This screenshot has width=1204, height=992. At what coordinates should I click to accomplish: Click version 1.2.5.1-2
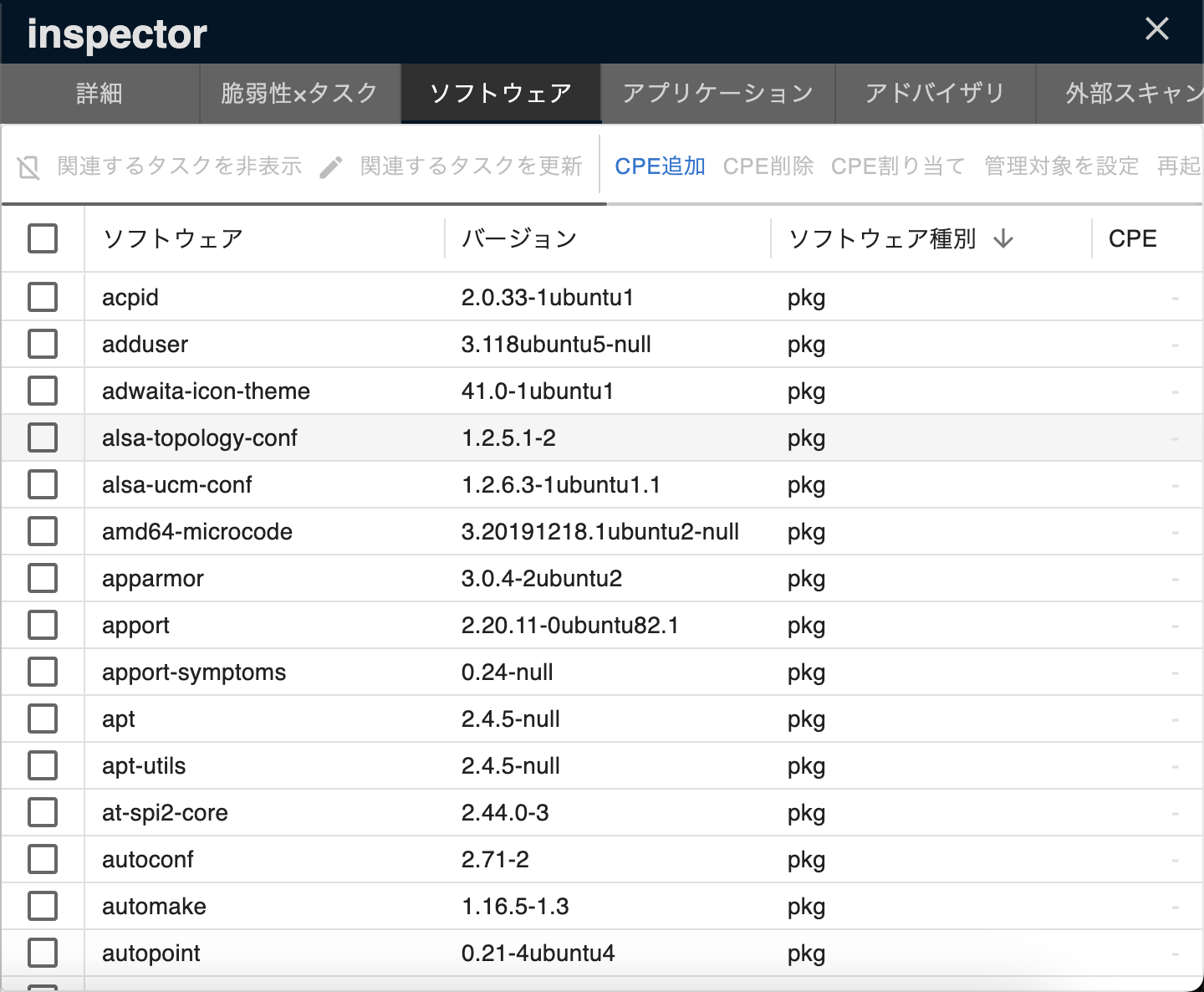coord(509,438)
